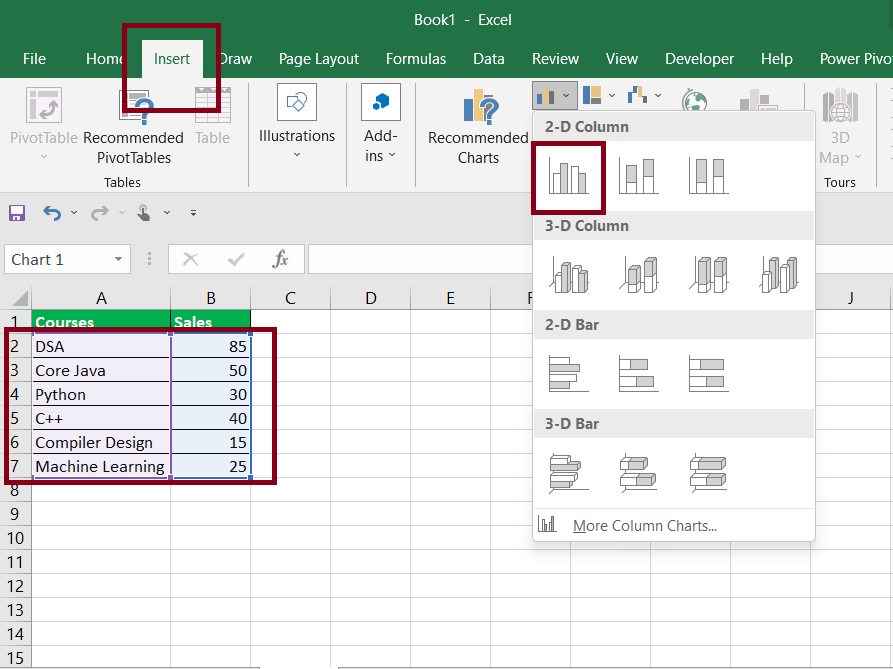
Task: Choose the 2-D Clustered Bar chart
Action: 568,374
